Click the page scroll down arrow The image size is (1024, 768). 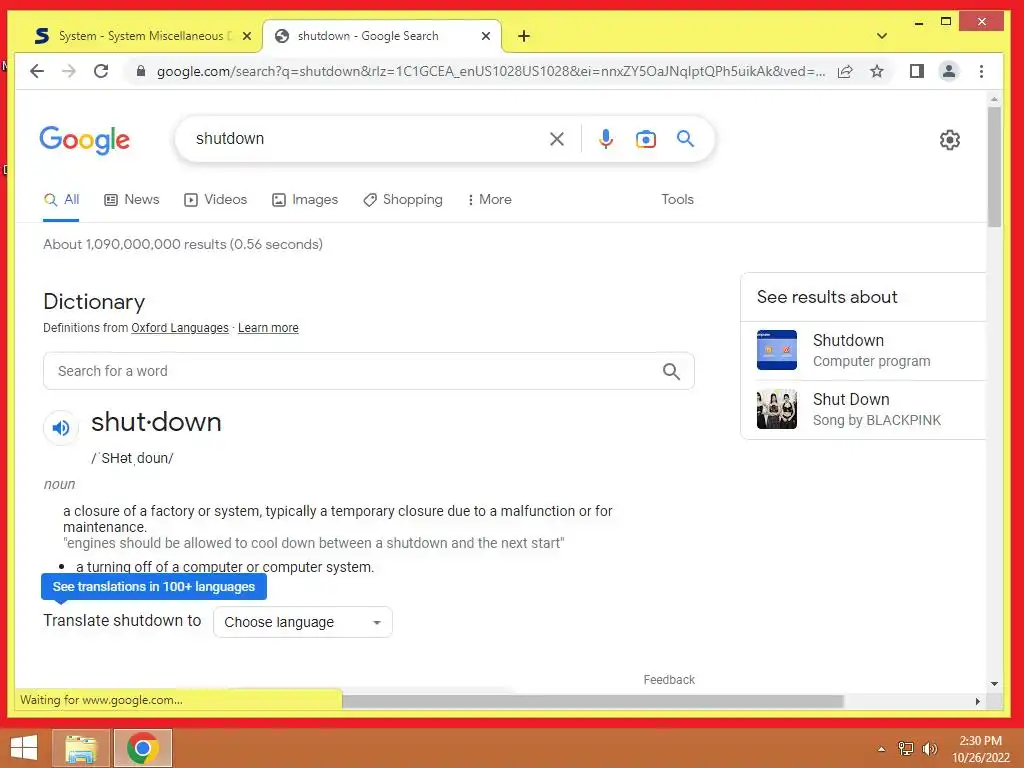(994, 684)
